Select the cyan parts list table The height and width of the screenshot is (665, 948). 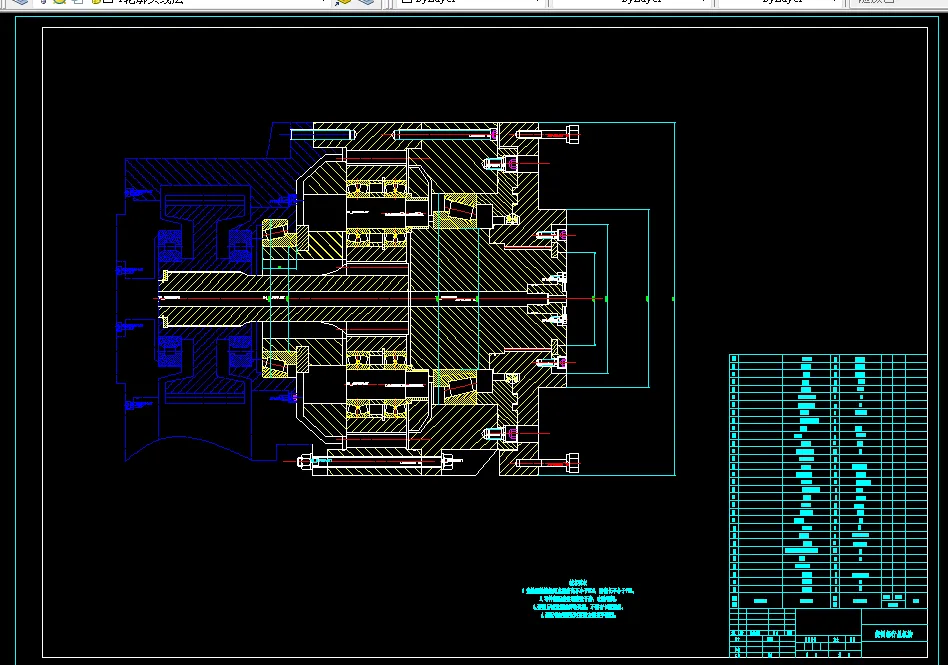828,481
